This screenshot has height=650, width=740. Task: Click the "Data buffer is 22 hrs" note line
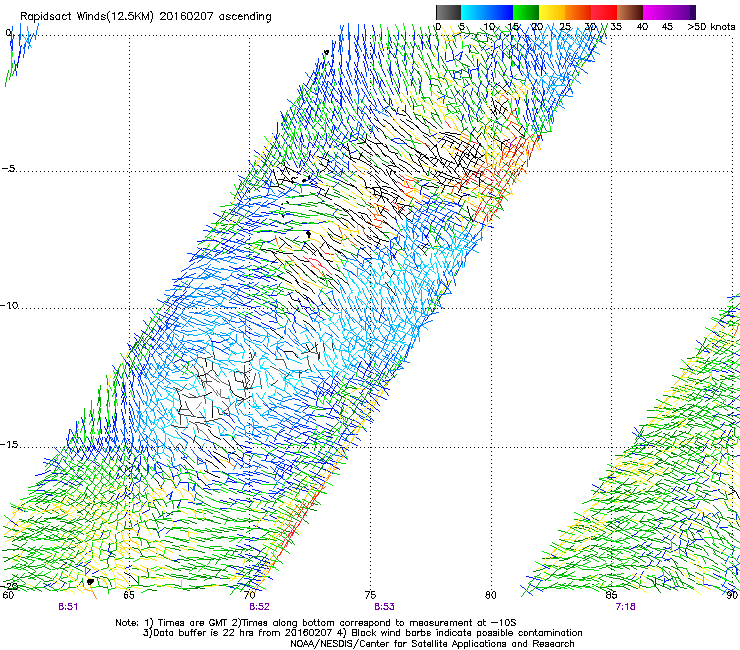coord(363,633)
